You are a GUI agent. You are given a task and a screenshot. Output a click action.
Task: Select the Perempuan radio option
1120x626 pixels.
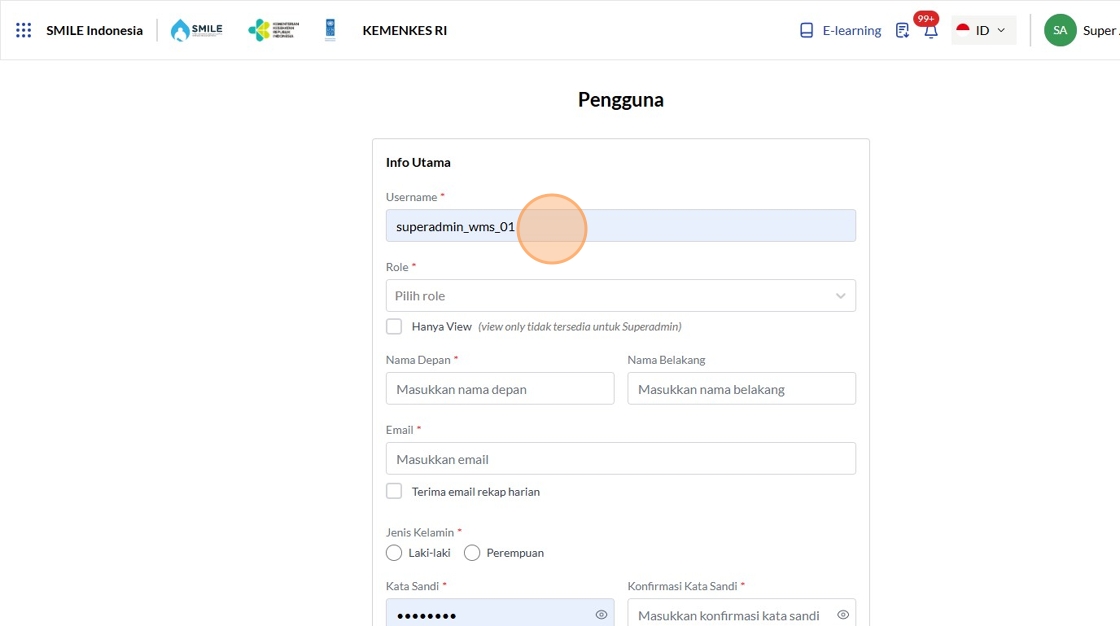click(x=471, y=553)
